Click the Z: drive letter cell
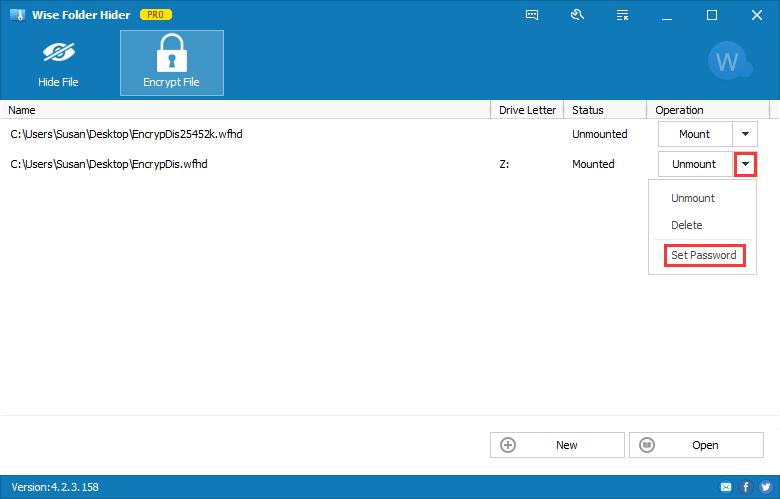780x499 pixels. pyautogui.click(x=504, y=164)
